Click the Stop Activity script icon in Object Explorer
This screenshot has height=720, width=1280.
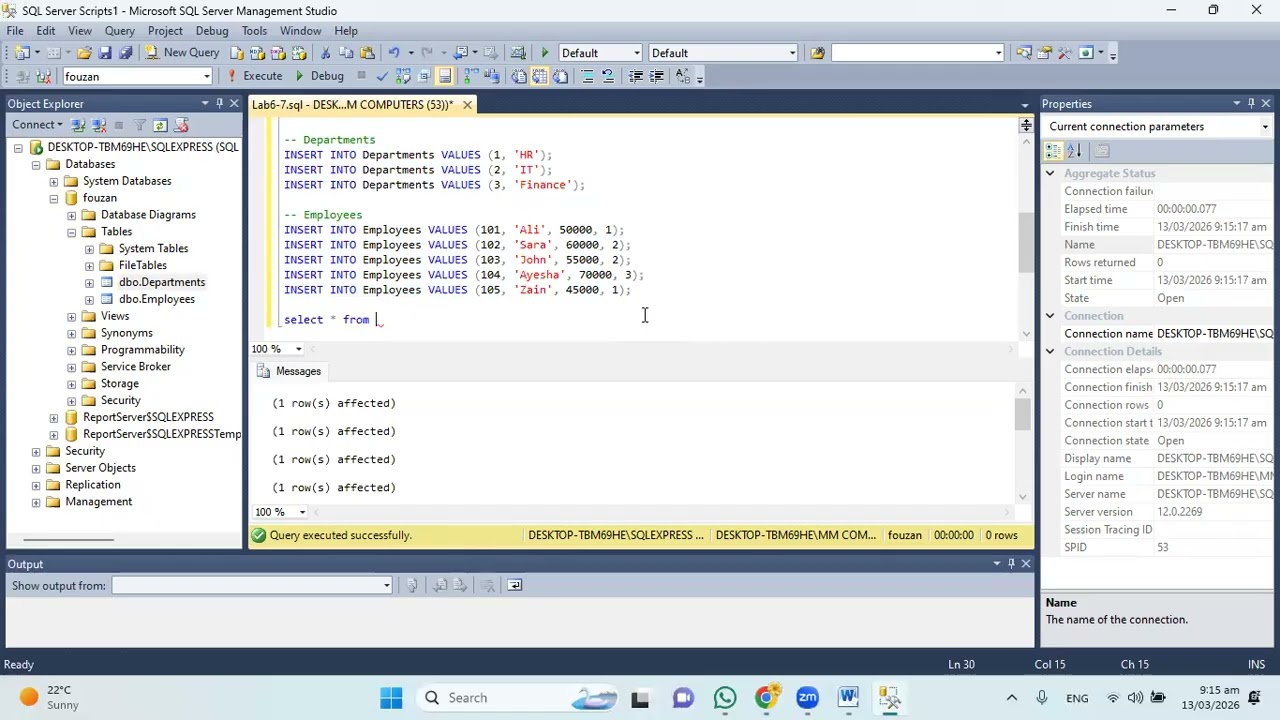(x=181, y=125)
